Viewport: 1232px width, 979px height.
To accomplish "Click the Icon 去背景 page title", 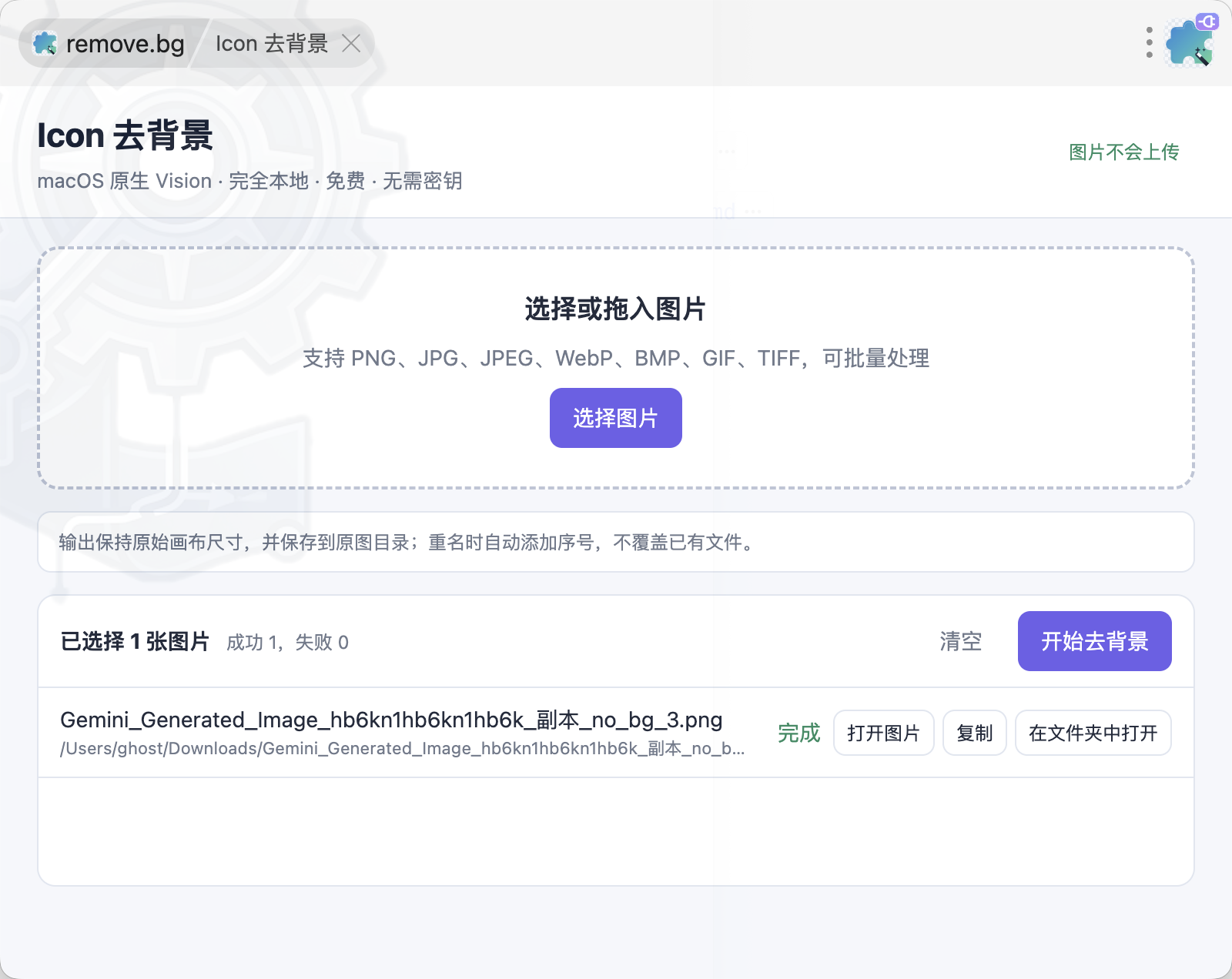I will (x=125, y=135).
